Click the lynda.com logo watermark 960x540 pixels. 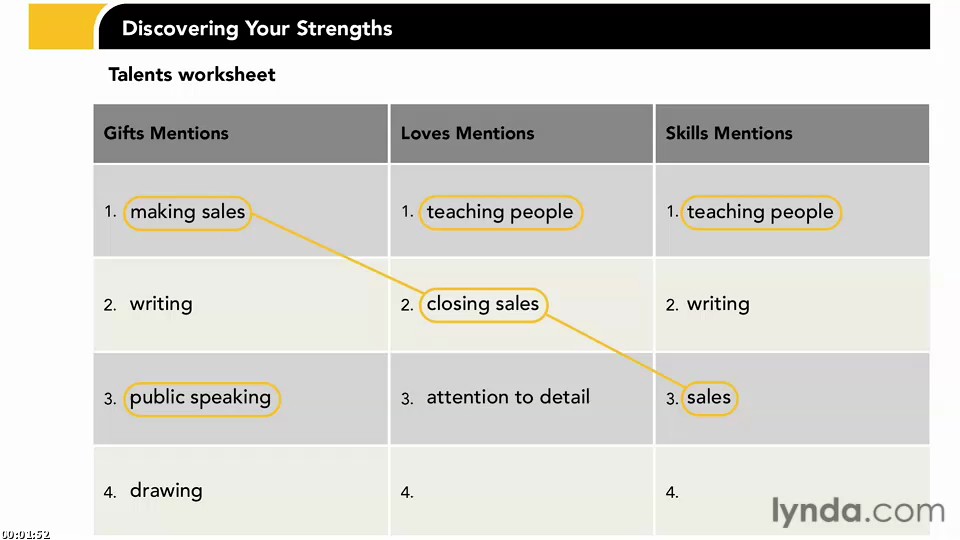pos(857,510)
